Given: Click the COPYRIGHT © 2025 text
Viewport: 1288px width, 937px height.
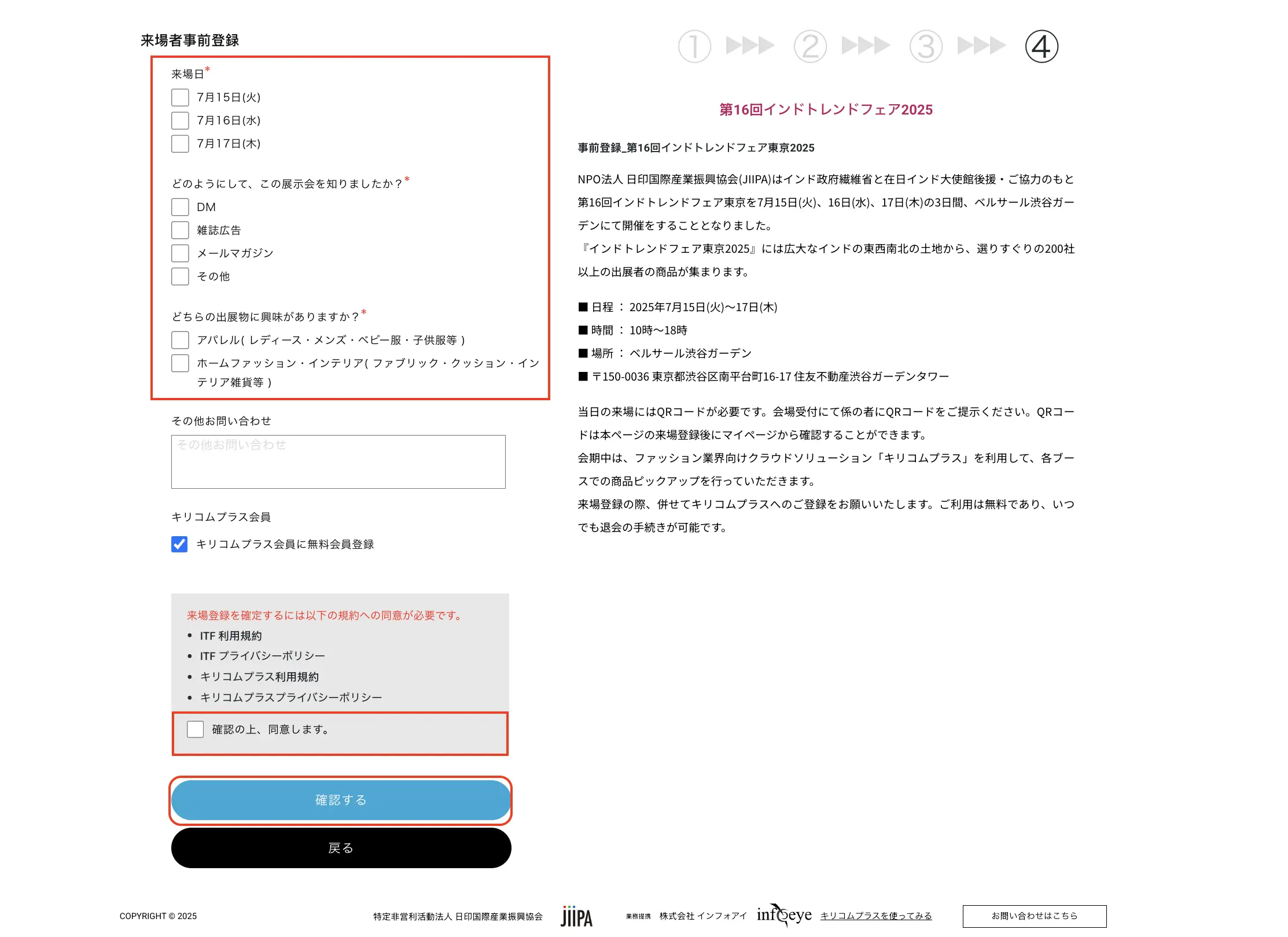Looking at the screenshot, I should click(x=158, y=916).
